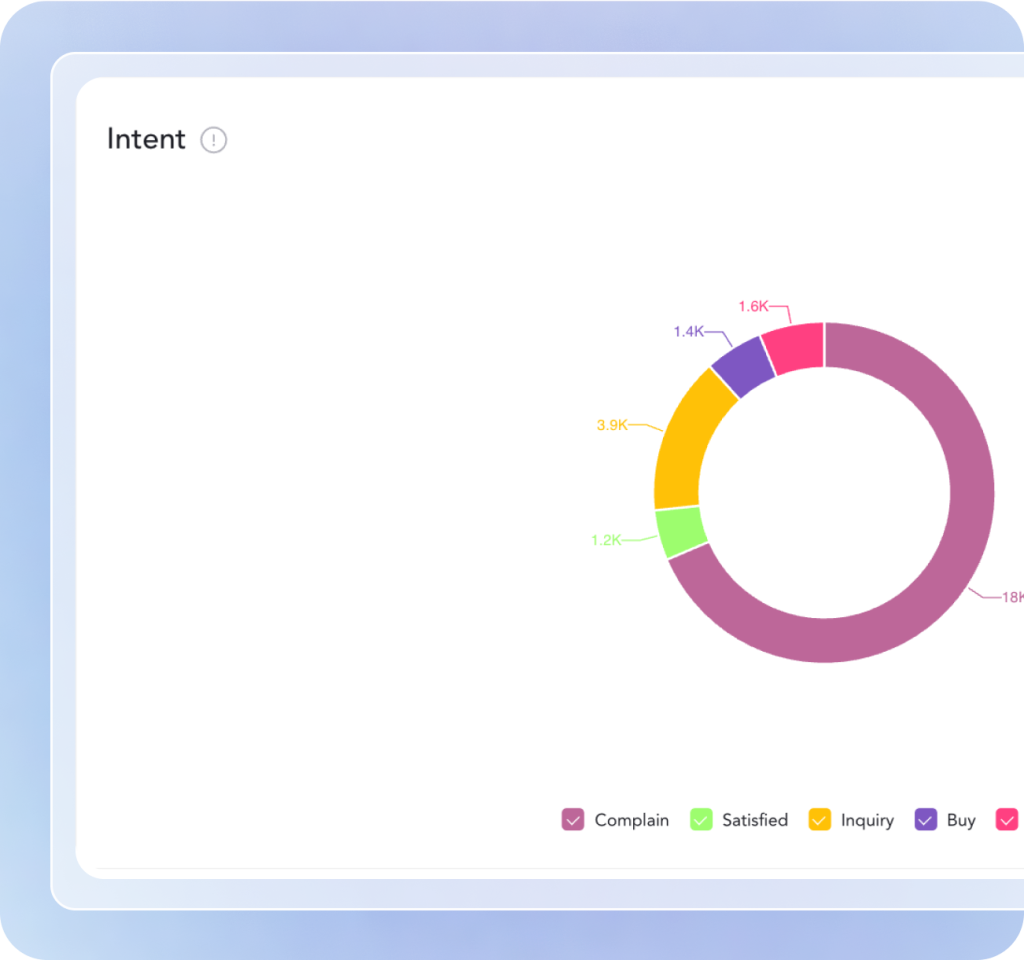The height and width of the screenshot is (960, 1024).
Task: Toggle the green Satisfied checkbox
Action: click(701, 820)
